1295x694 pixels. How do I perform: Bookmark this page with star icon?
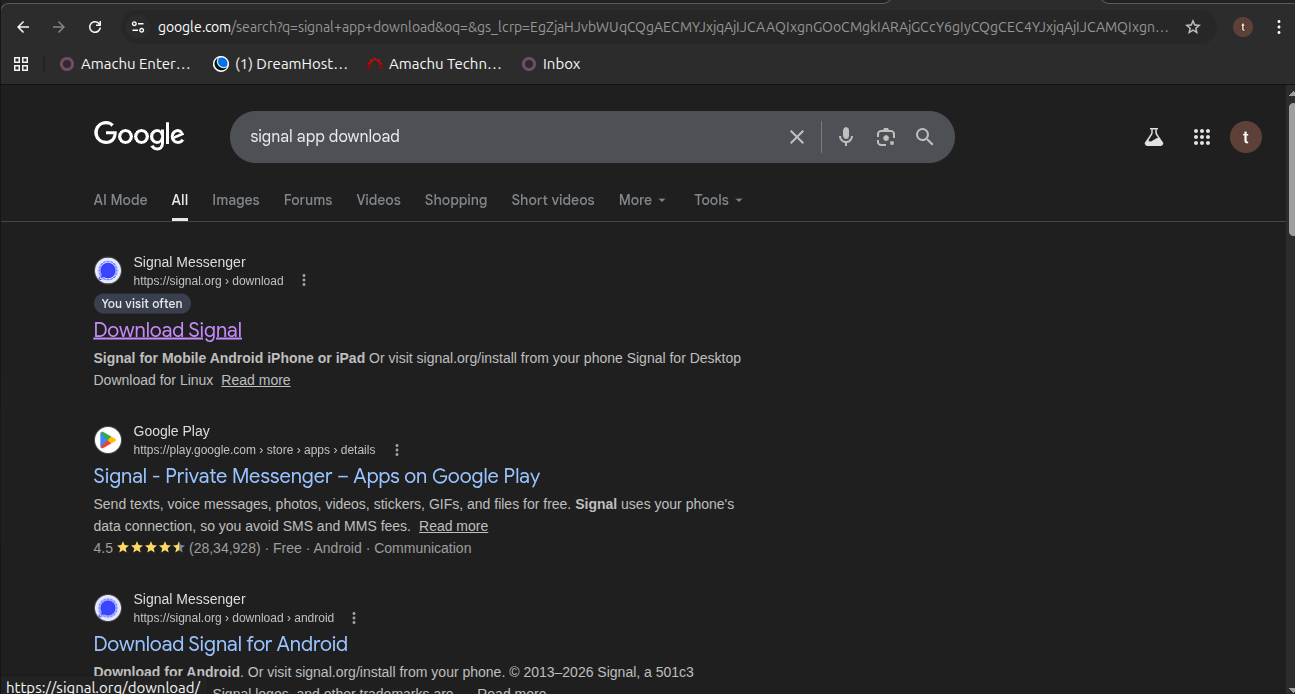click(1192, 27)
